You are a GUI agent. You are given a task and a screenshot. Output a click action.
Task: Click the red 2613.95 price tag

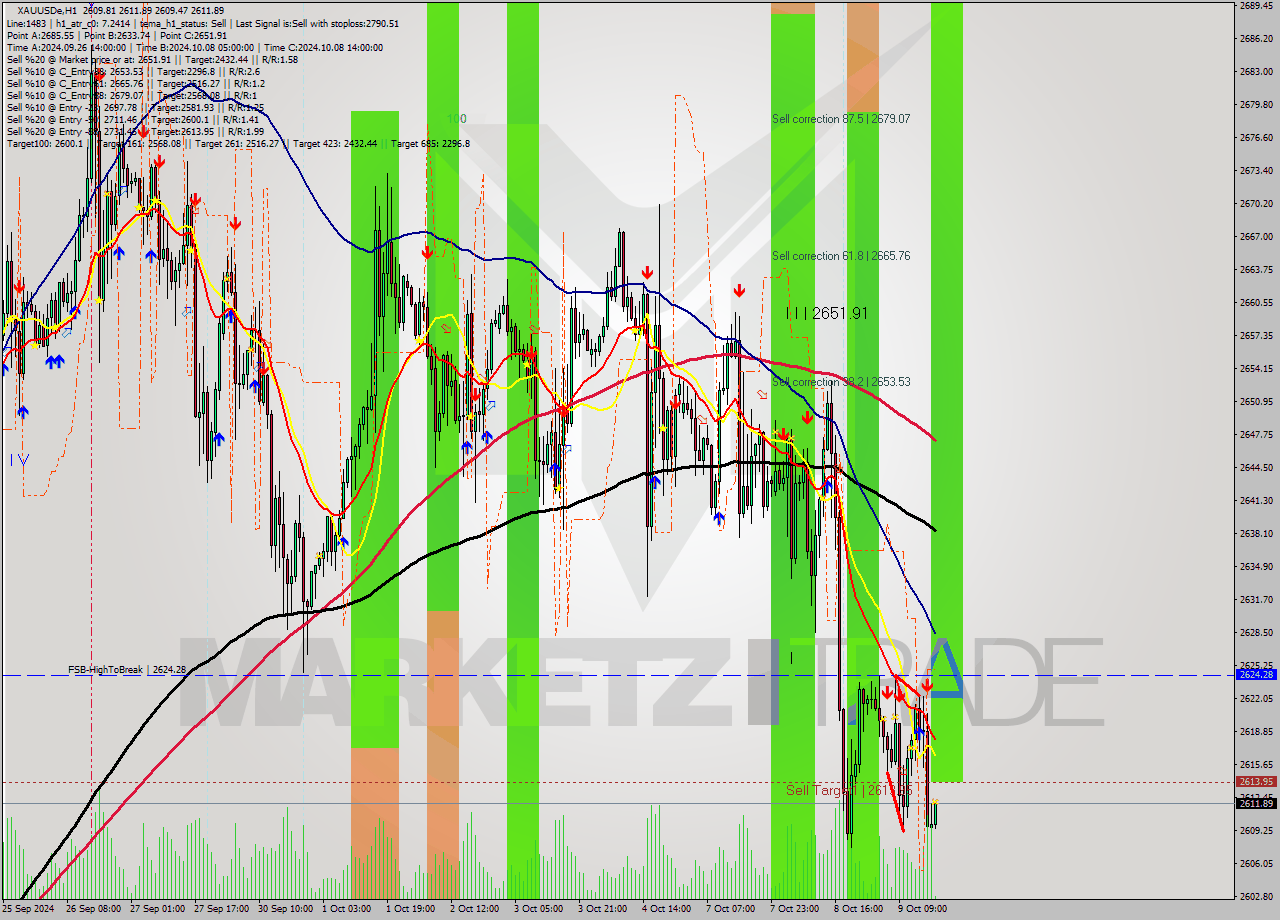(1256, 781)
